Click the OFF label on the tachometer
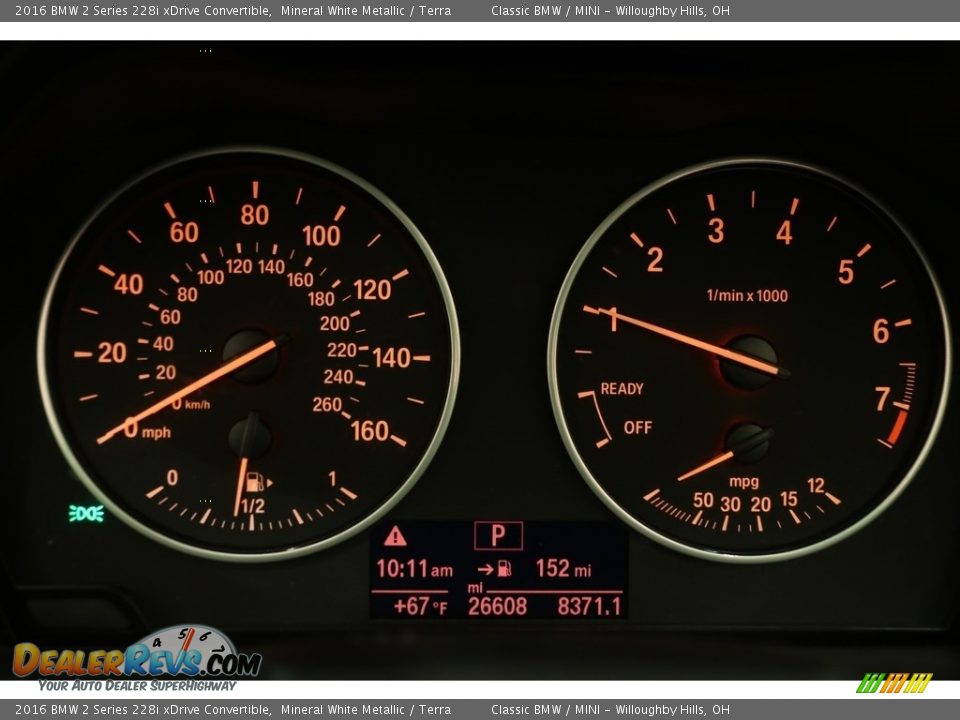 (x=637, y=428)
